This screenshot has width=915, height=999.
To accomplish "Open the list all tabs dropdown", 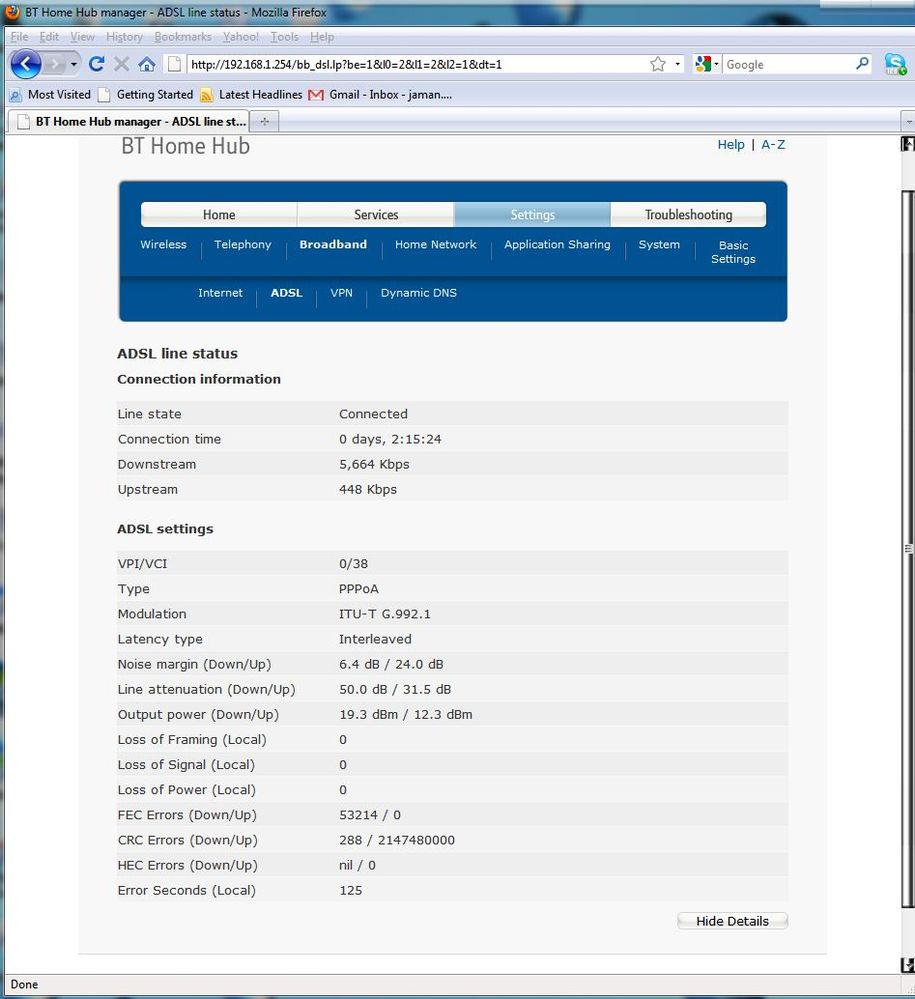I will click(908, 121).
